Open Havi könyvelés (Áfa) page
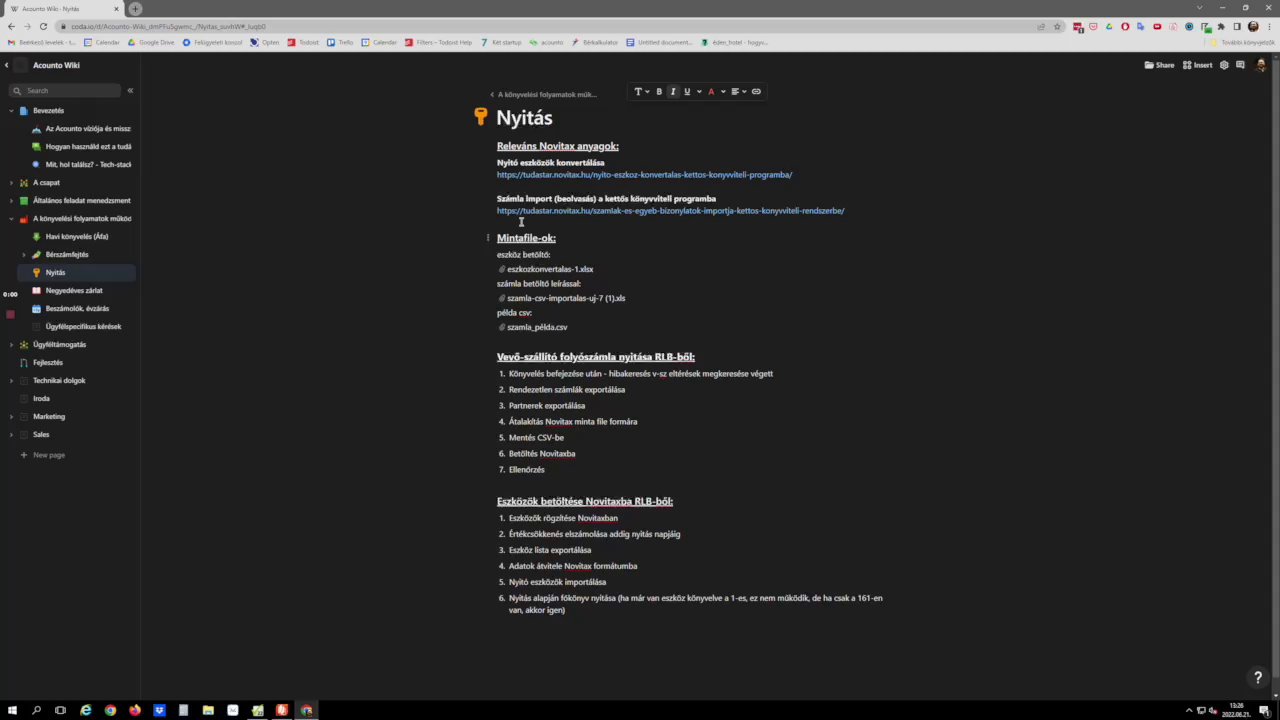This screenshot has width=1280, height=720. point(76,237)
